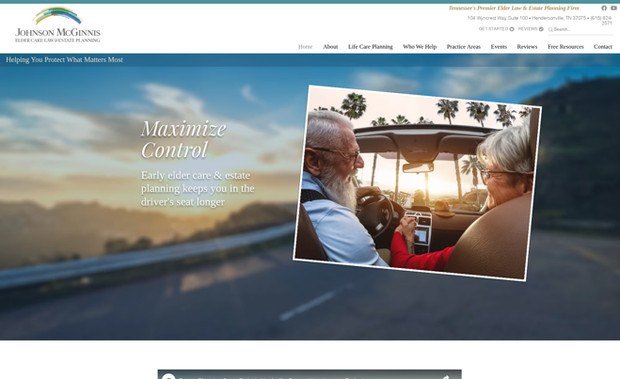Open the Facebook page icon

point(604,8)
